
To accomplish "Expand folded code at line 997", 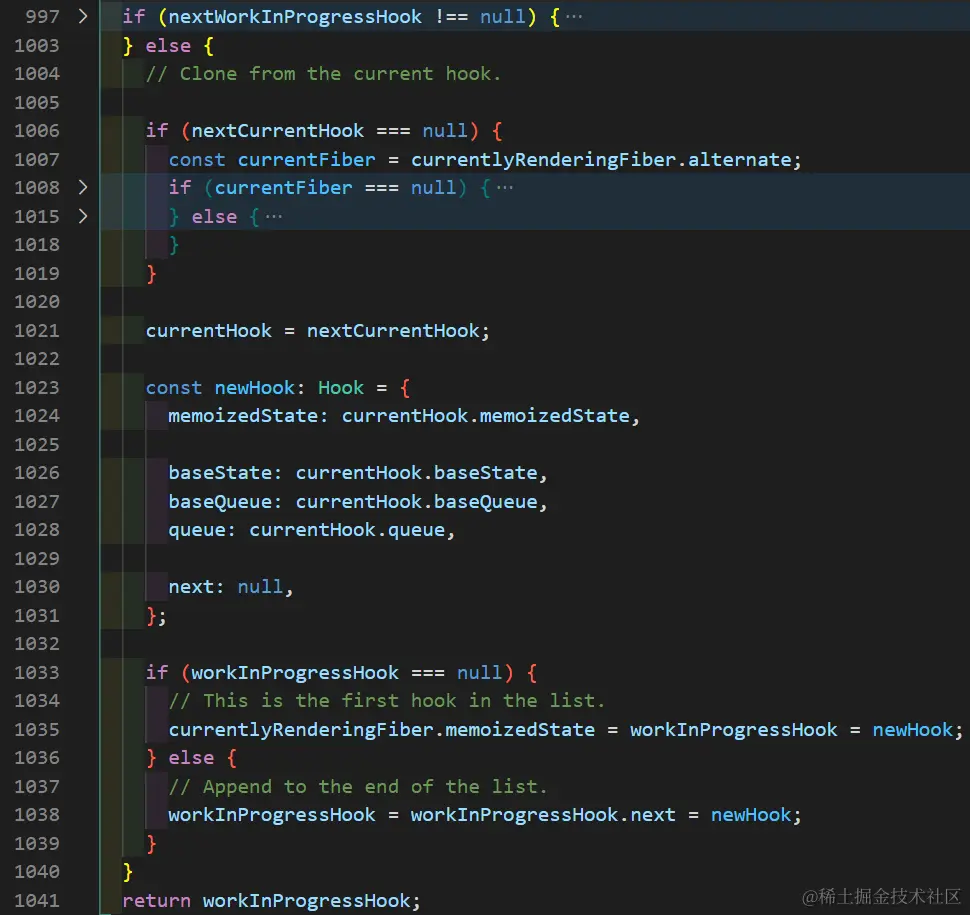I will click(x=83, y=17).
